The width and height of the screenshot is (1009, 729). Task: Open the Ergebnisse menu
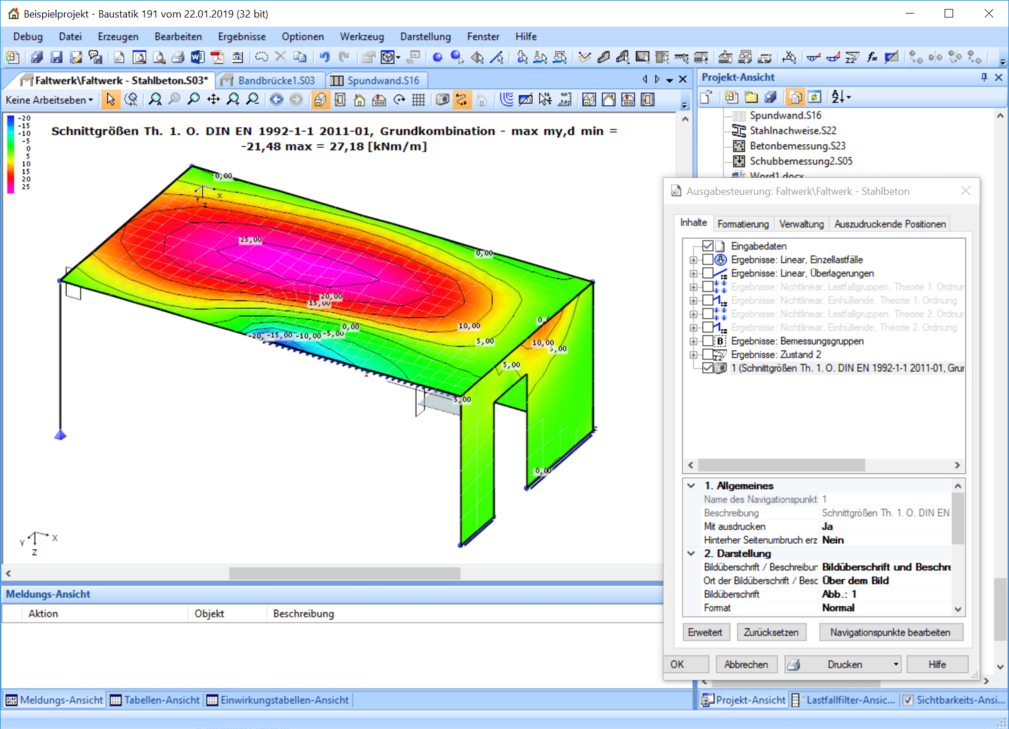click(242, 36)
